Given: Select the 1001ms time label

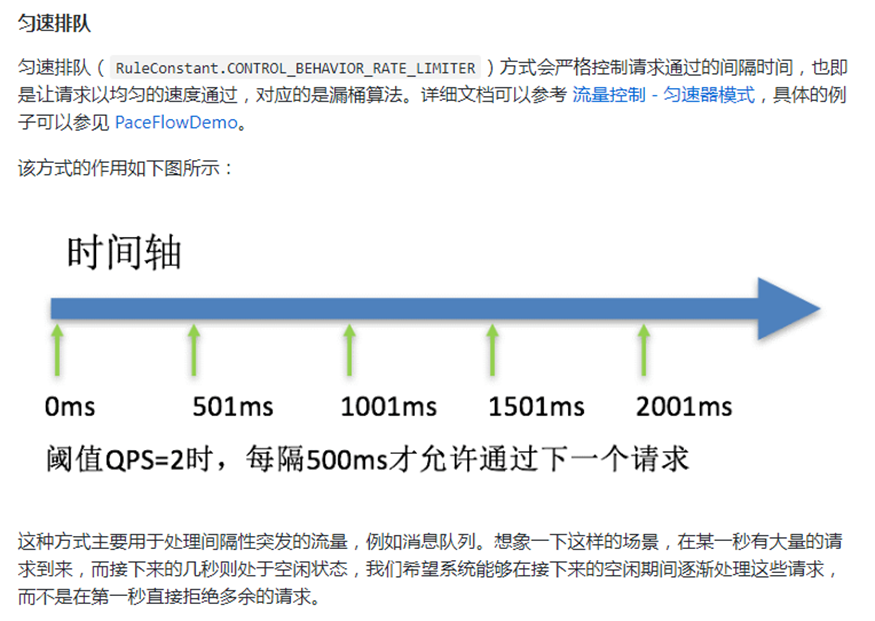Looking at the screenshot, I should [388, 407].
